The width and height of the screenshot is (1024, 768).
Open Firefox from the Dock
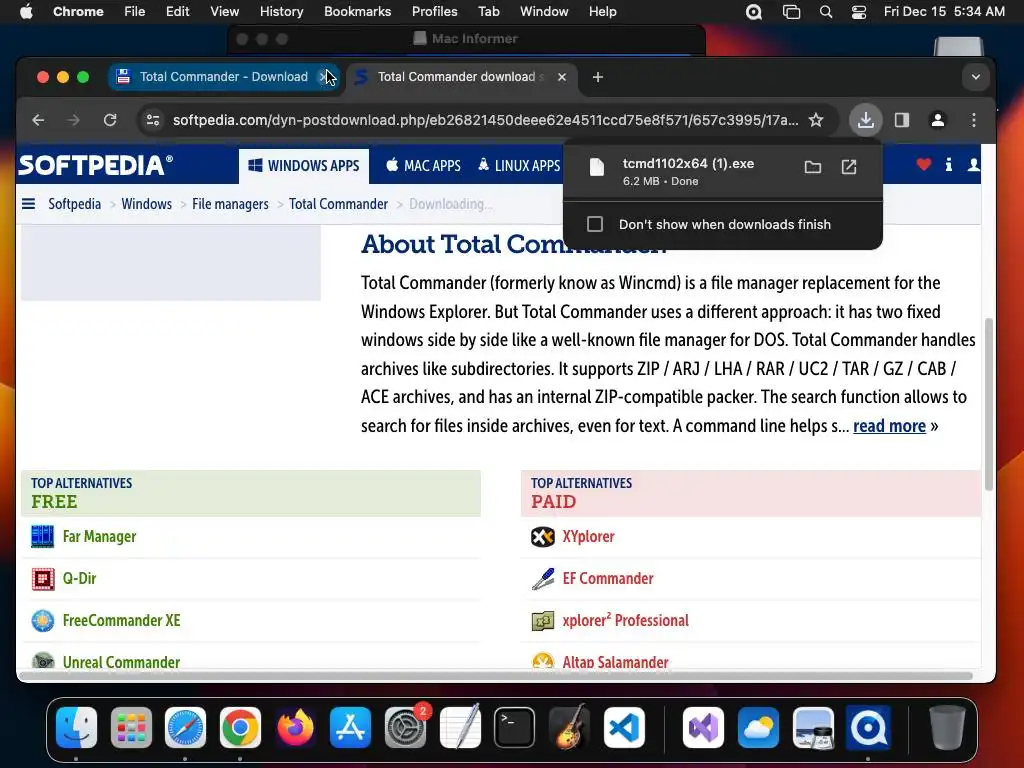click(295, 728)
